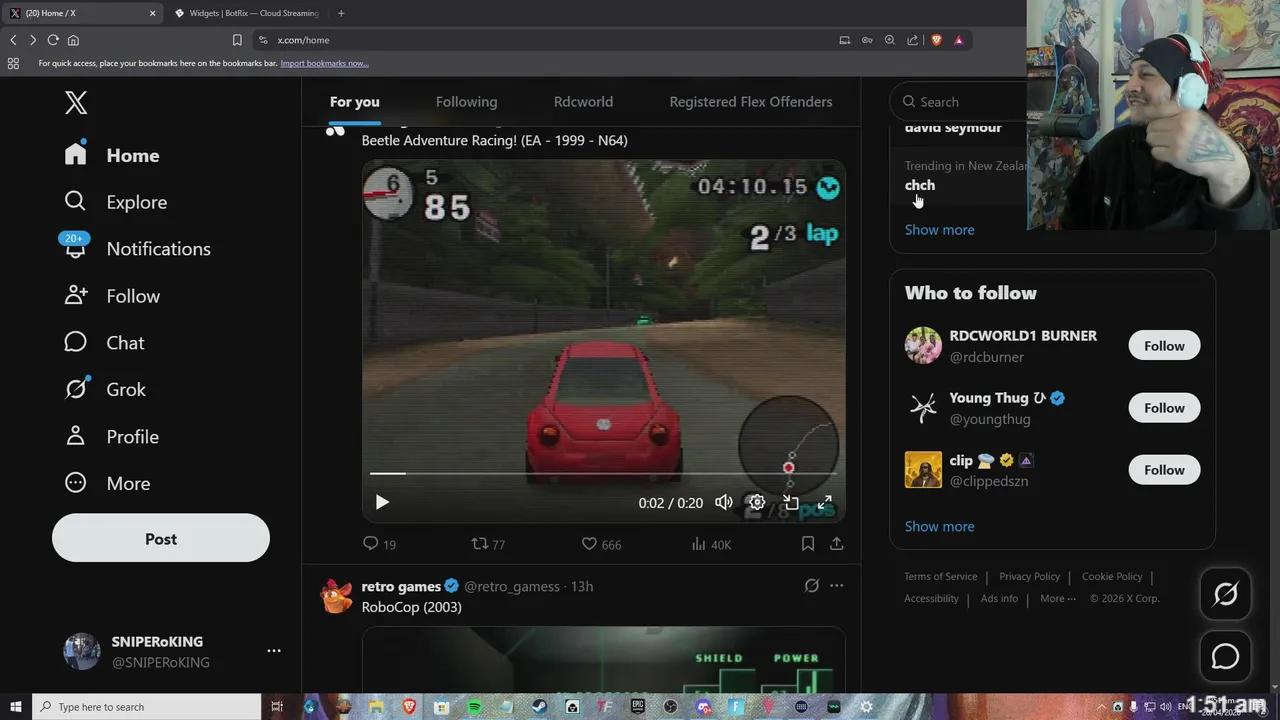Like the post with 666 likes

click(x=601, y=544)
